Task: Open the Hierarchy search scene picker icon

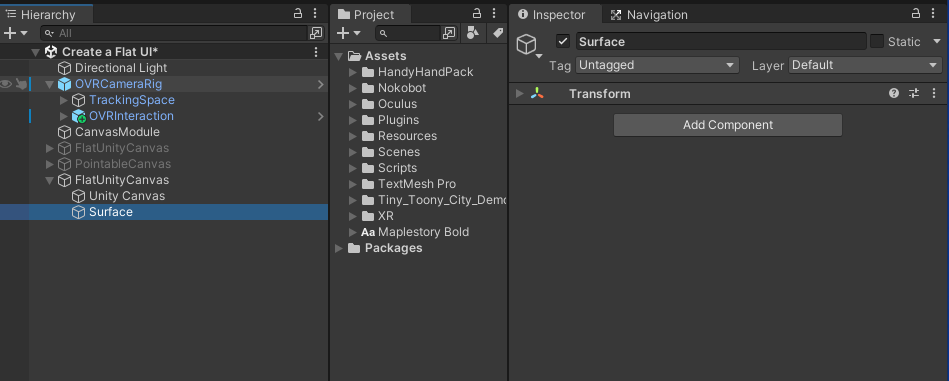Action: tap(316, 33)
